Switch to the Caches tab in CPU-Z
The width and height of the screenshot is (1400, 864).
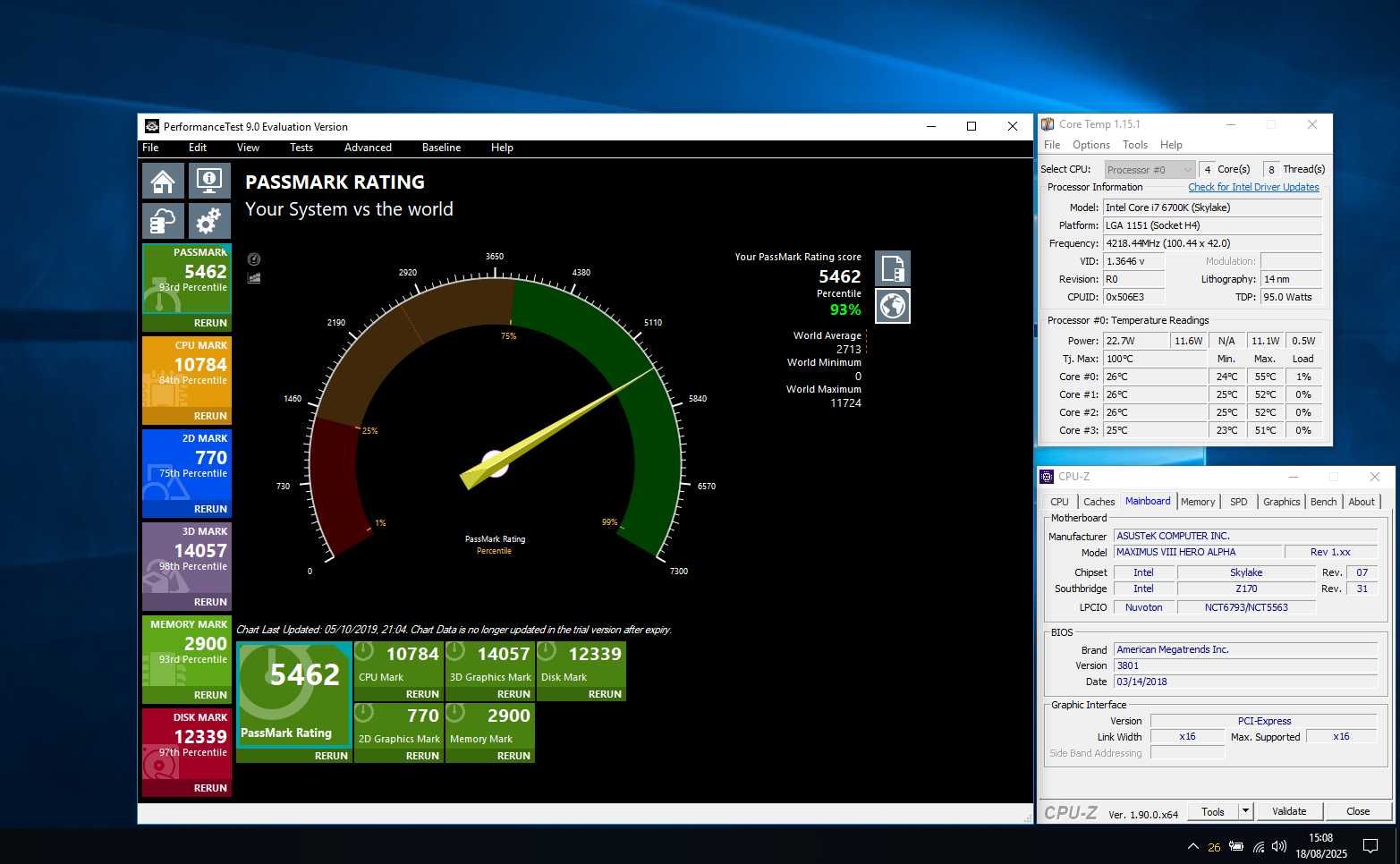point(1099,502)
